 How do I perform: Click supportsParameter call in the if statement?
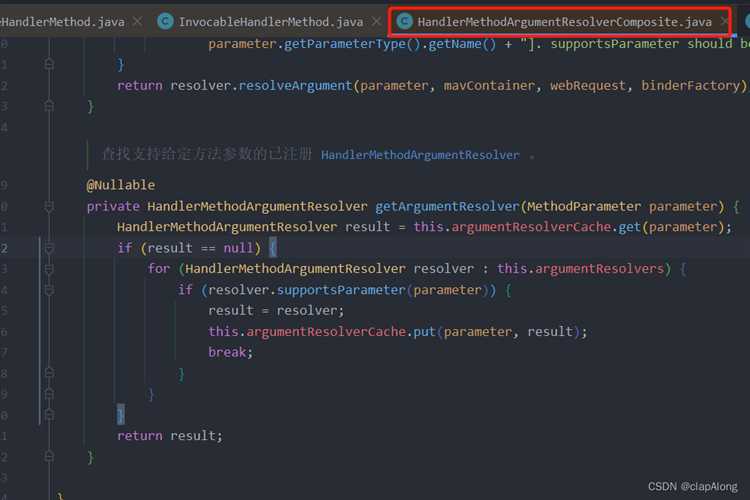pos(341,290)
